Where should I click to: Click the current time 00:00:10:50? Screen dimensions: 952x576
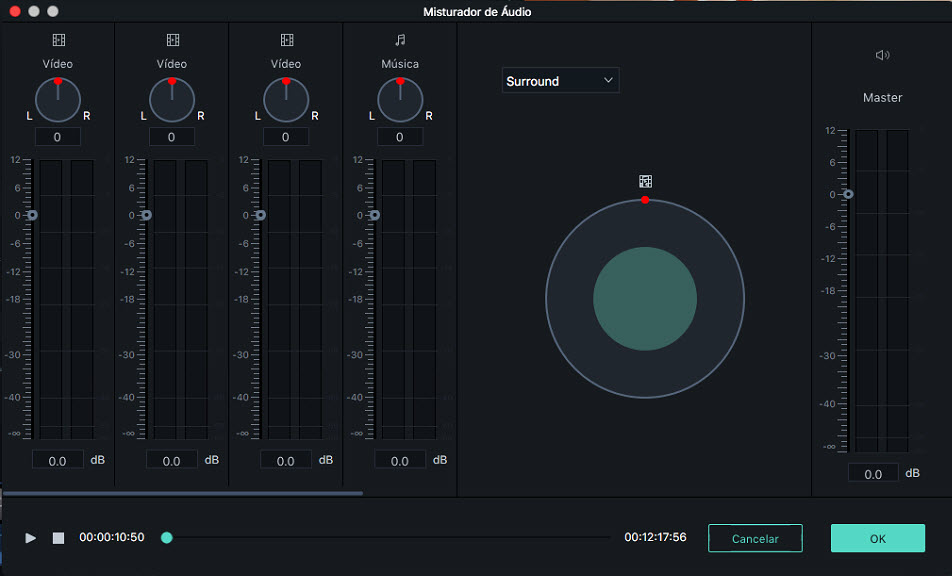tap(112, 537)
